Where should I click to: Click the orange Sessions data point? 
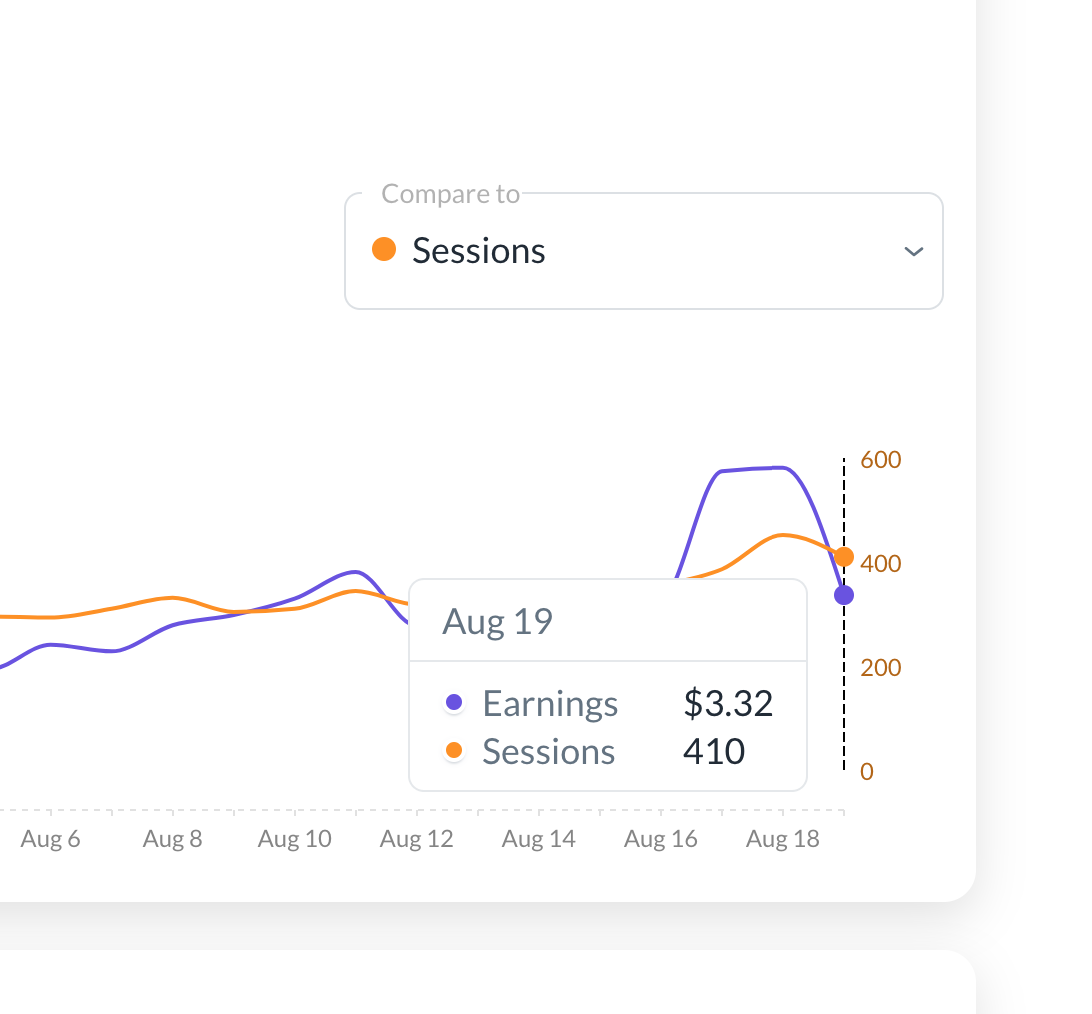coord(844,557)
